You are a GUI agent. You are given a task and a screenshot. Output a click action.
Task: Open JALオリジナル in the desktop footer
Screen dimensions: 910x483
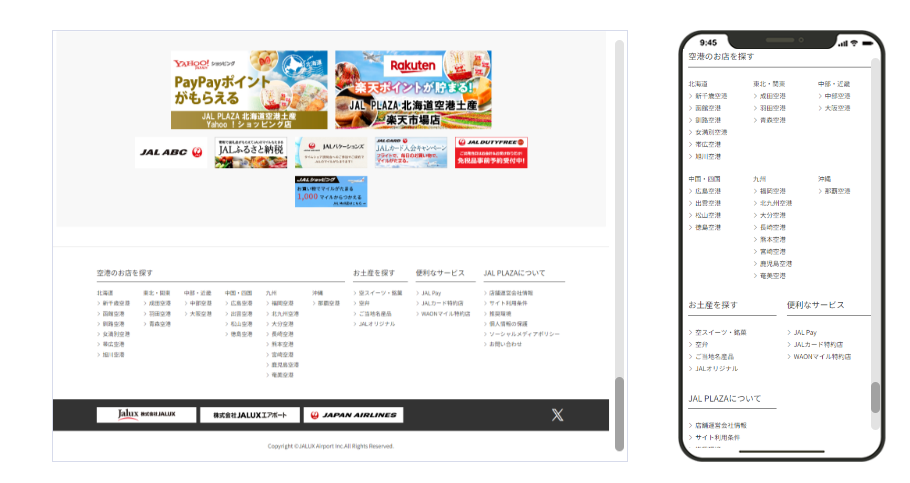(377, 324)
